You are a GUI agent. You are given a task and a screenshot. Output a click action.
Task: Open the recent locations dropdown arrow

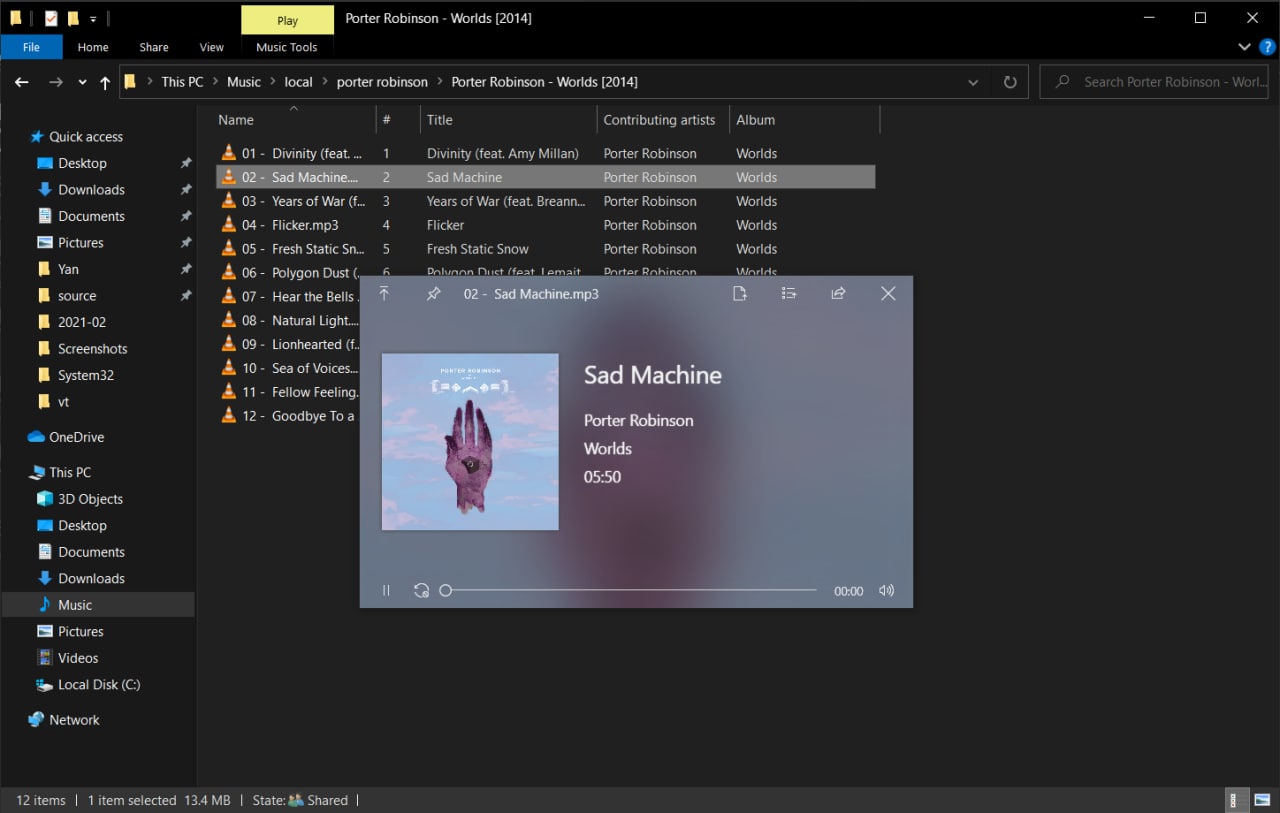coord(82,83)
